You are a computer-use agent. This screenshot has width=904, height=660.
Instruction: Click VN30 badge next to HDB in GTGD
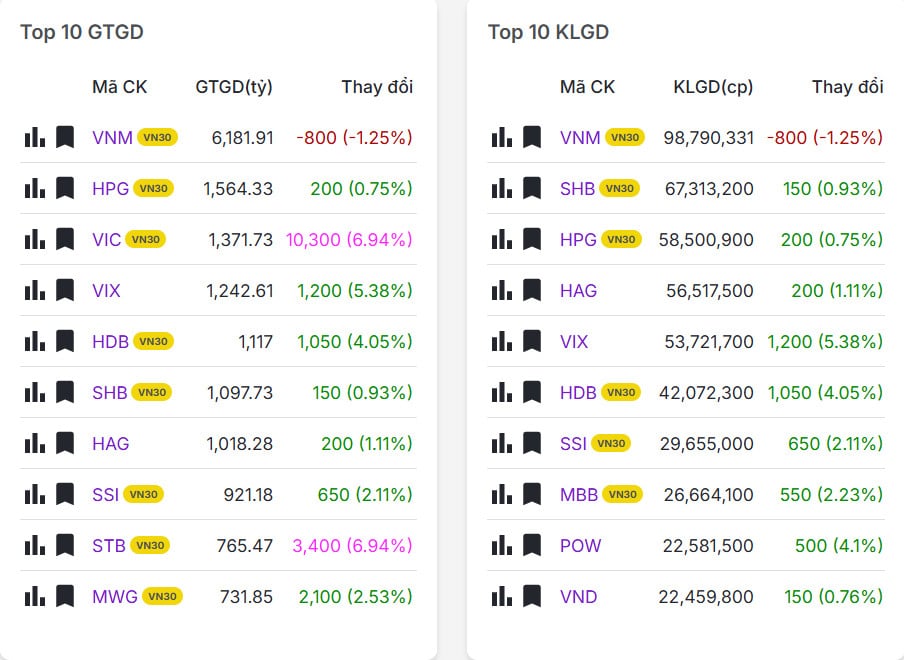tap(153, 341)
